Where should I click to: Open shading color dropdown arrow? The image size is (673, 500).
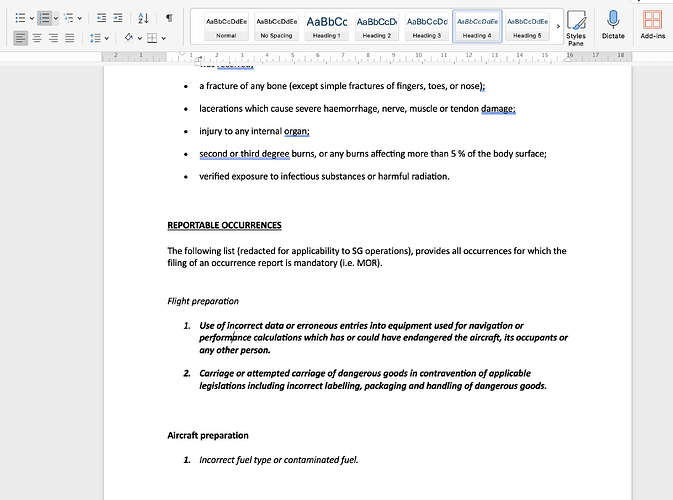pyautogui.click(x=139, y=39)
